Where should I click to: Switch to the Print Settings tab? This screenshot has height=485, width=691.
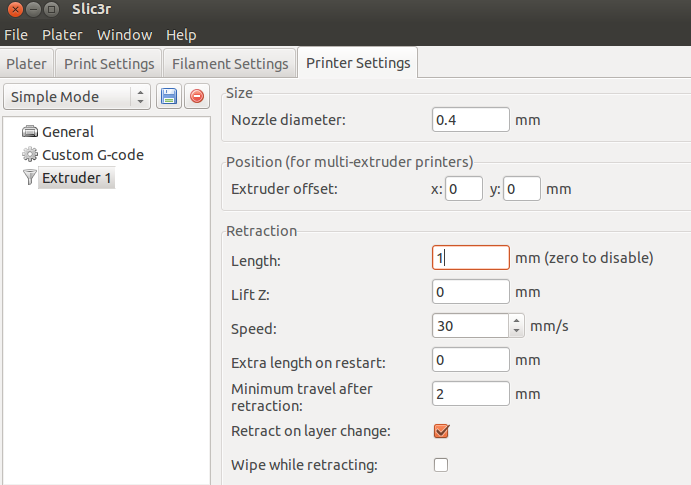[109, 63]
